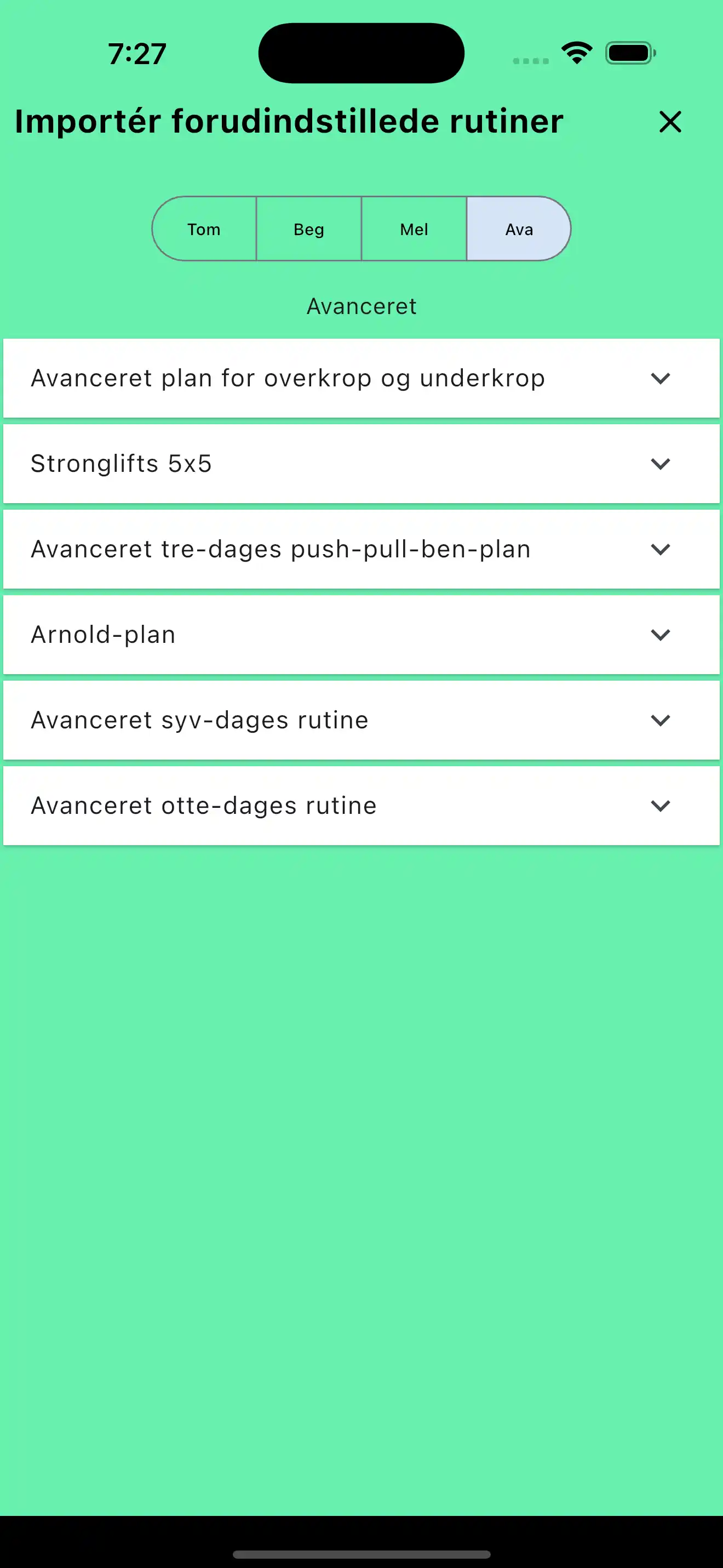
Task: Open Avanceret syv-dages rutine title
Action: click(x=199, y=720)
